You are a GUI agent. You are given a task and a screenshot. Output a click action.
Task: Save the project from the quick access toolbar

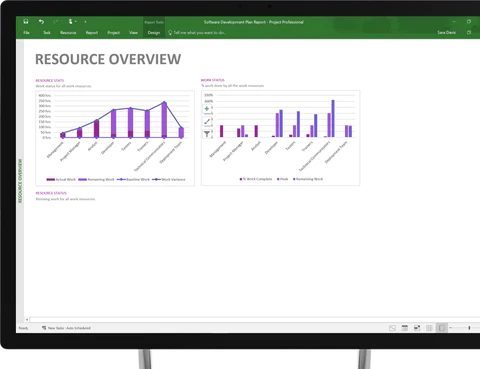[26, 22]
